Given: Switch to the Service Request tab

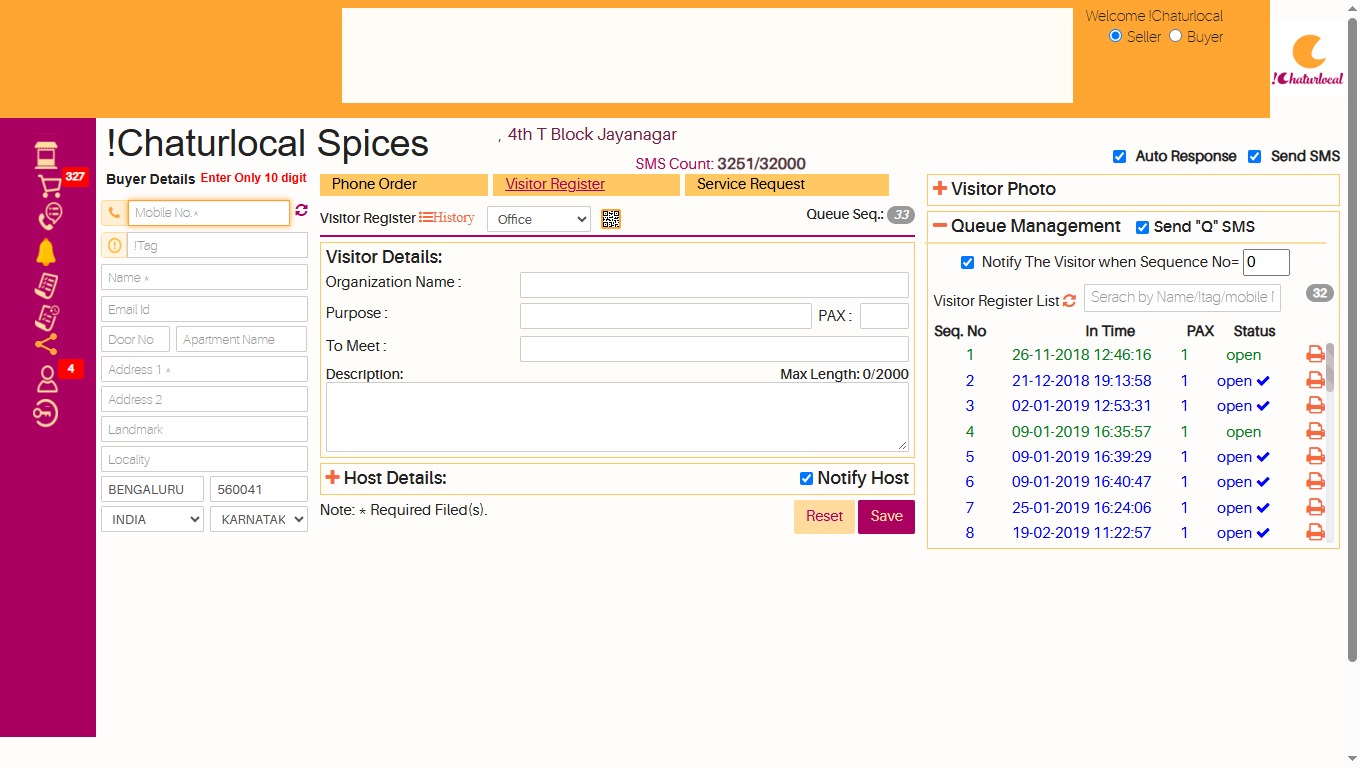Looking at the screenshot, I should 787,184.
